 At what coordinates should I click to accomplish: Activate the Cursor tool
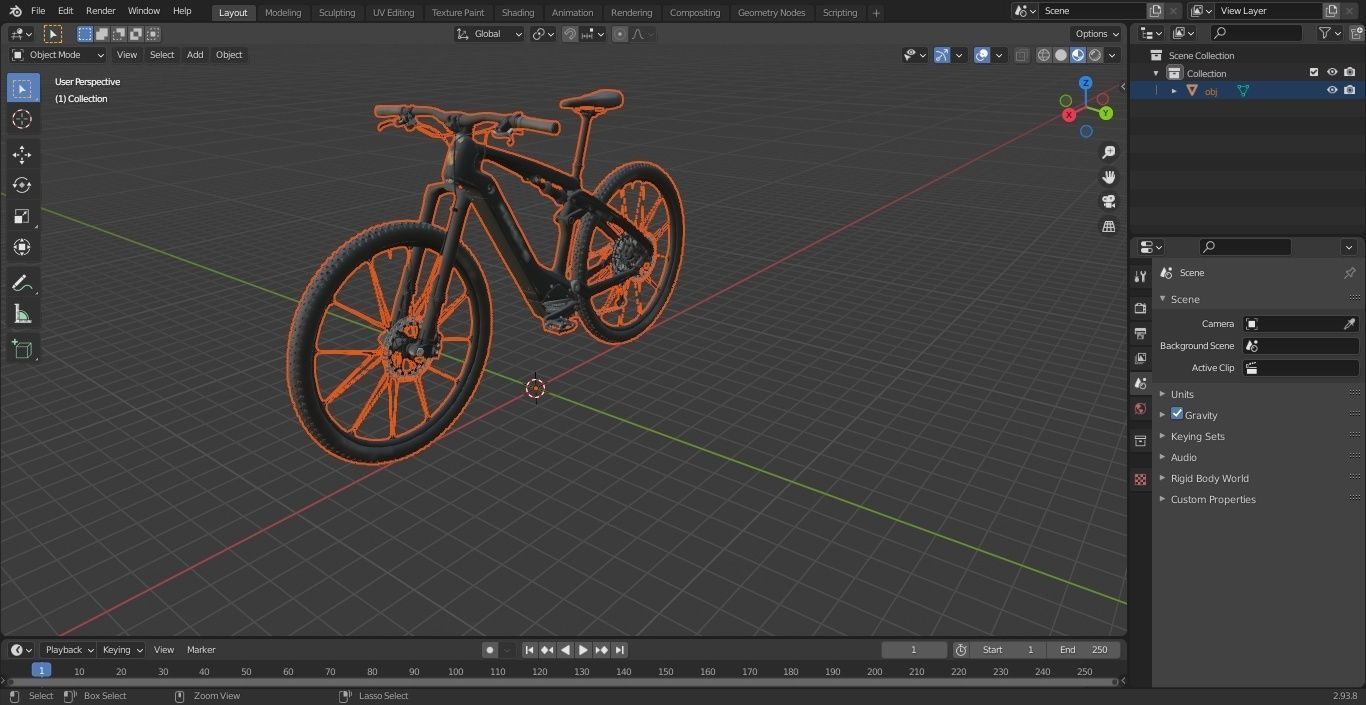pos(22,119)
